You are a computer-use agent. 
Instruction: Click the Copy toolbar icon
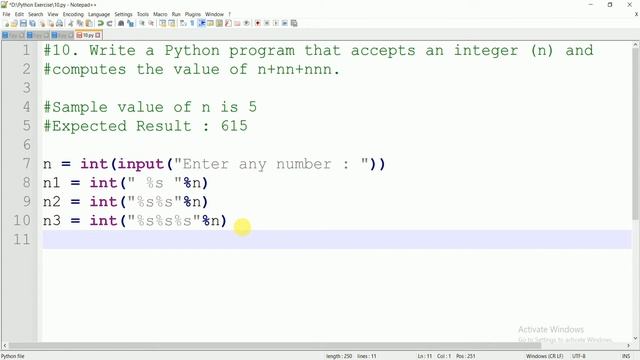[80, 23]
